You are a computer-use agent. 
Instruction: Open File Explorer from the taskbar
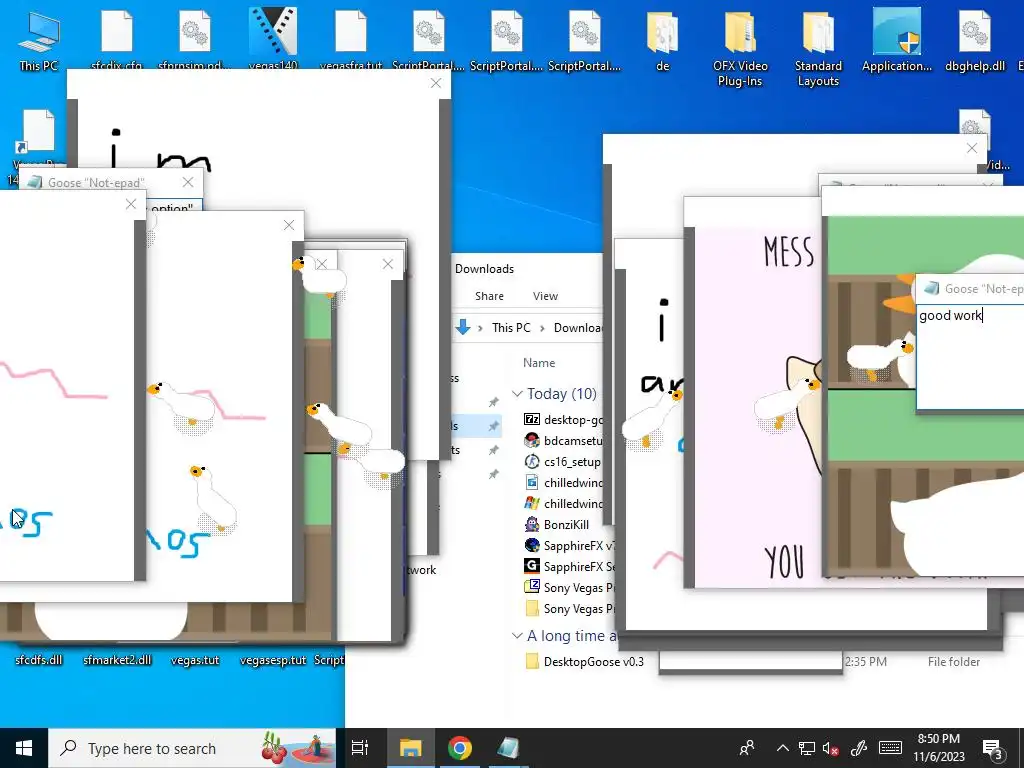(x=411, y=748)
